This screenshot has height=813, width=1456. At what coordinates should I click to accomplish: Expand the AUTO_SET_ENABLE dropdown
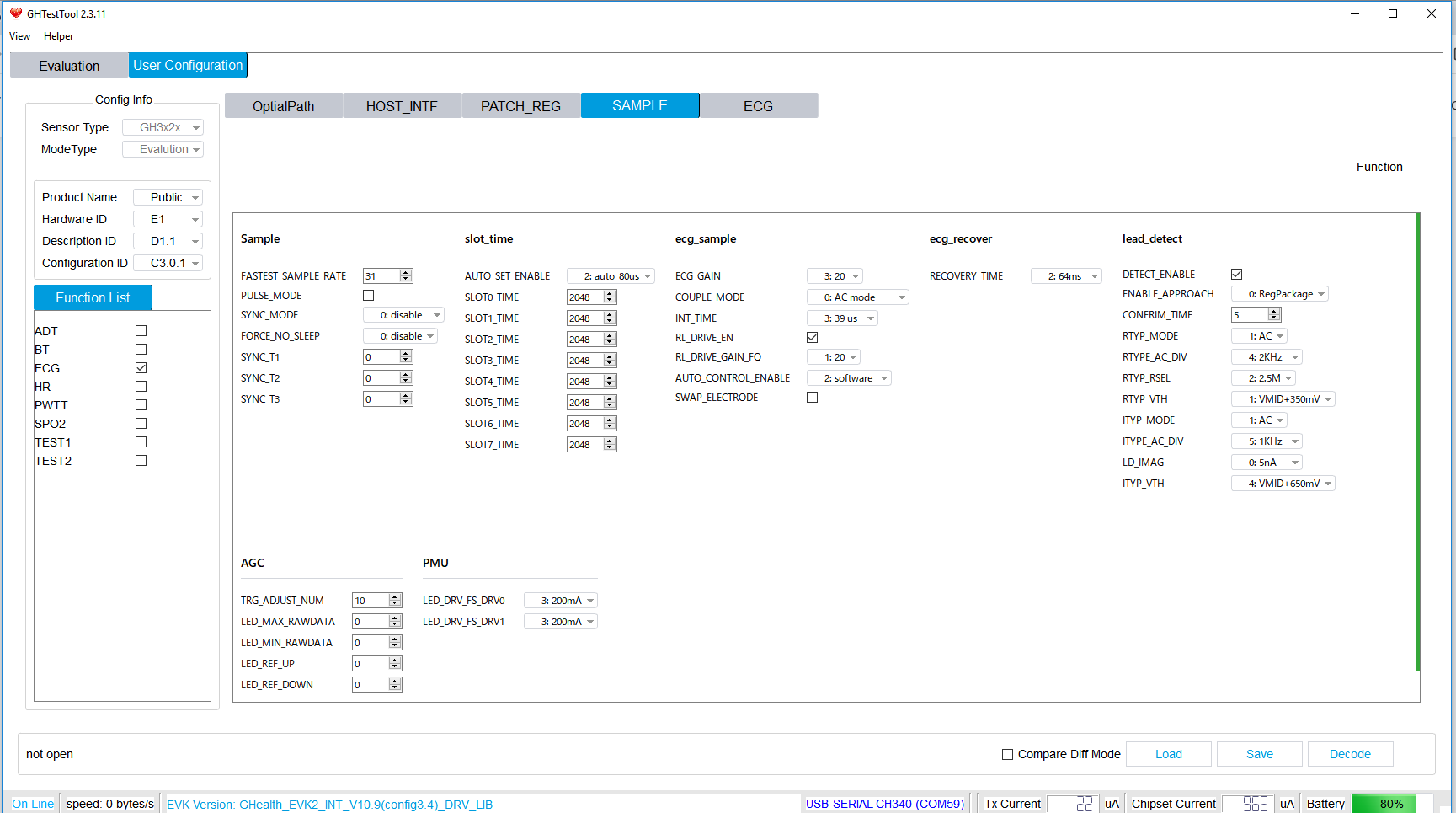[611, 276]
